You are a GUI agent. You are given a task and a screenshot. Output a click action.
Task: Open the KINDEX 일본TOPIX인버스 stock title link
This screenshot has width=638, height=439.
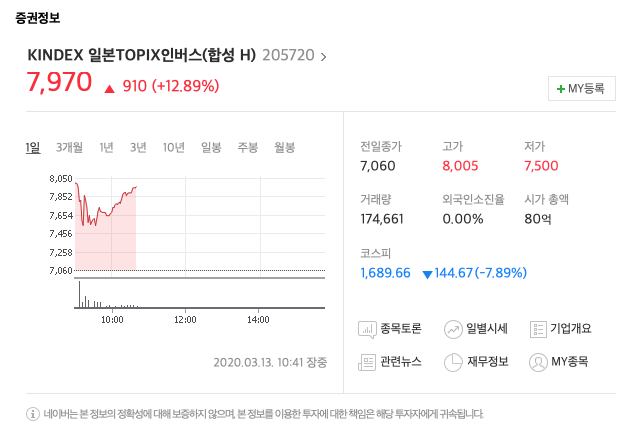coord(141,56)
